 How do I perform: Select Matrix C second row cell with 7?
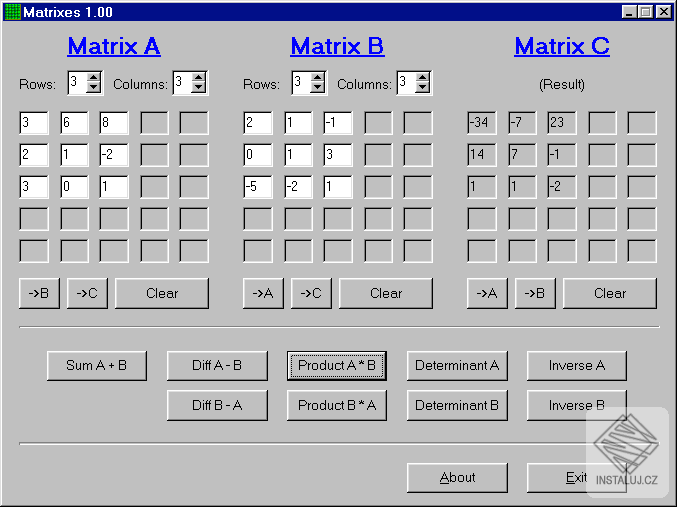pos(522,155)
